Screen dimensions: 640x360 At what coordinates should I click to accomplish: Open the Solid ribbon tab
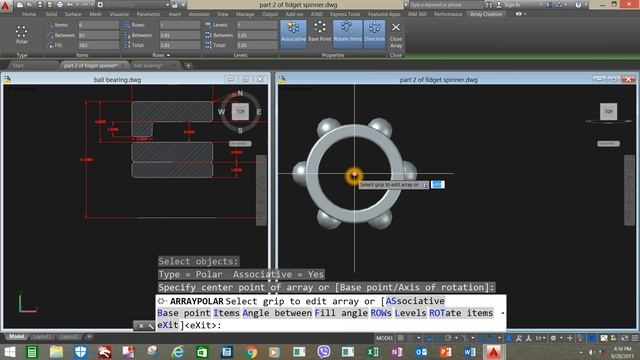[51, 14]
